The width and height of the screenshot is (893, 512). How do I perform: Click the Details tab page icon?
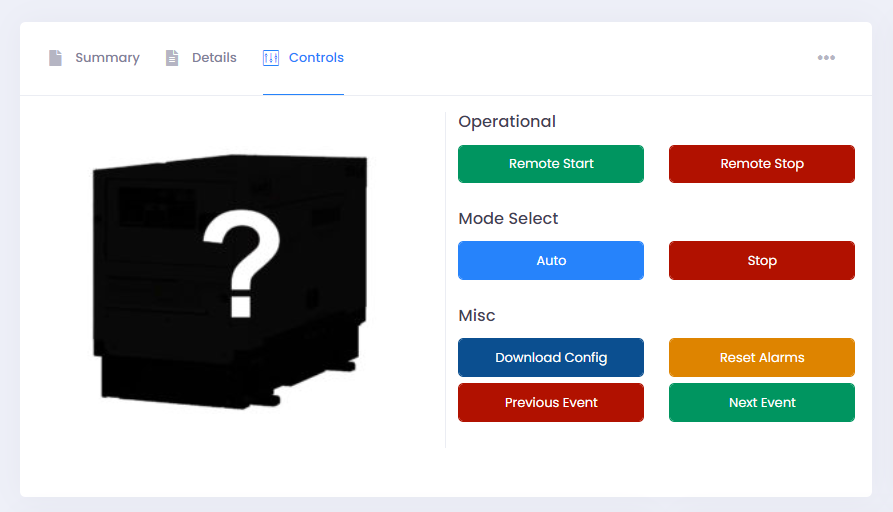click(x=172, y=58)
